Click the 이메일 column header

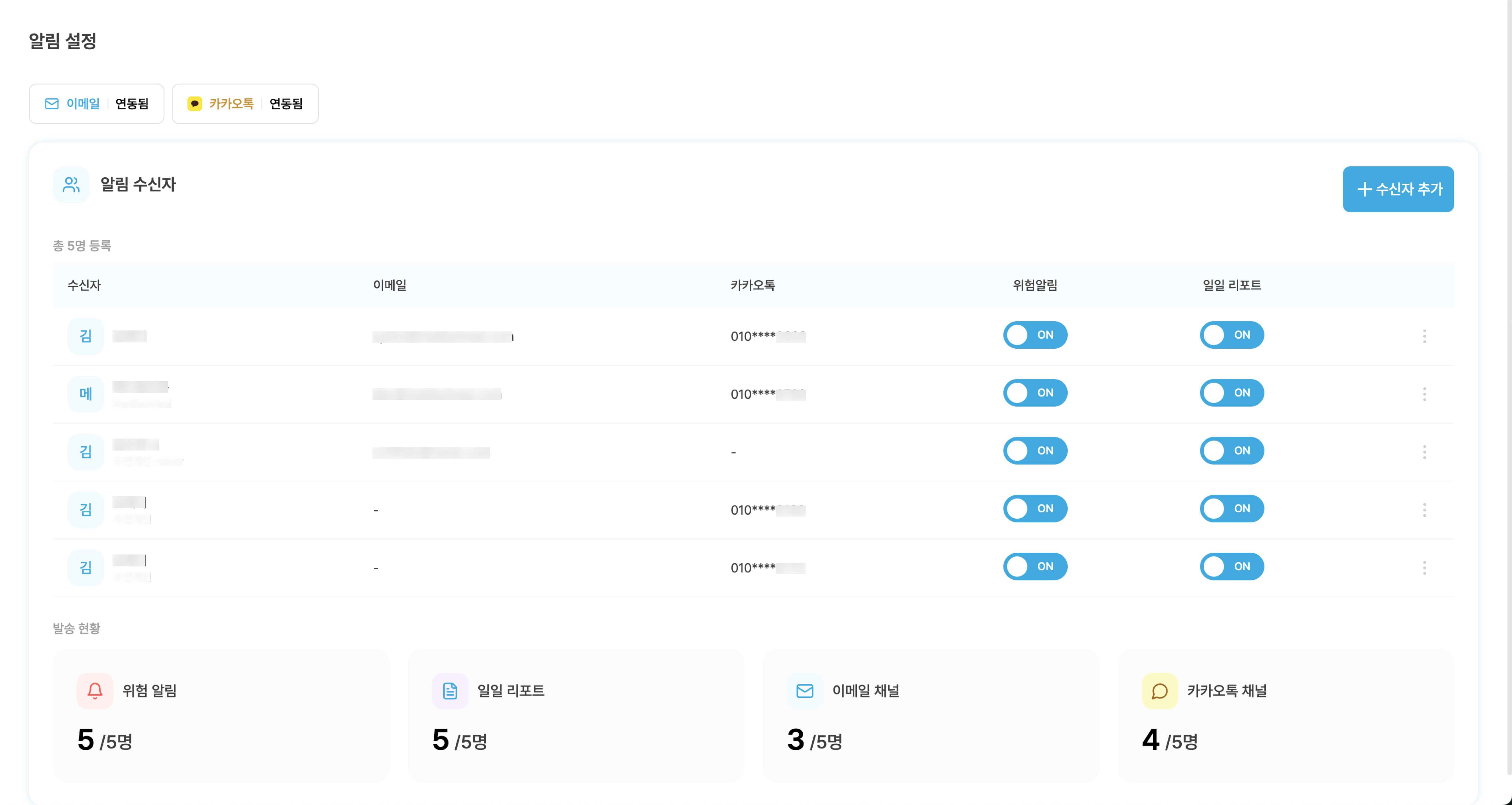coord(390,285)
